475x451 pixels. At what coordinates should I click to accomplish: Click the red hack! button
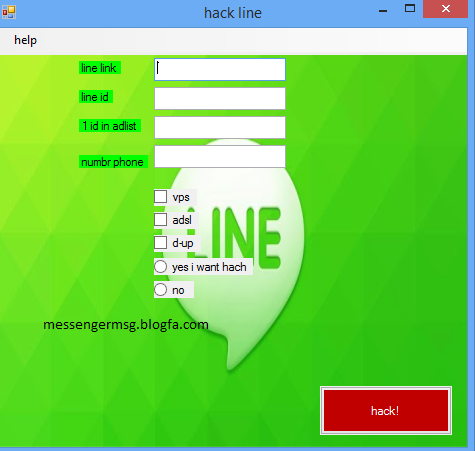(386, 411)
